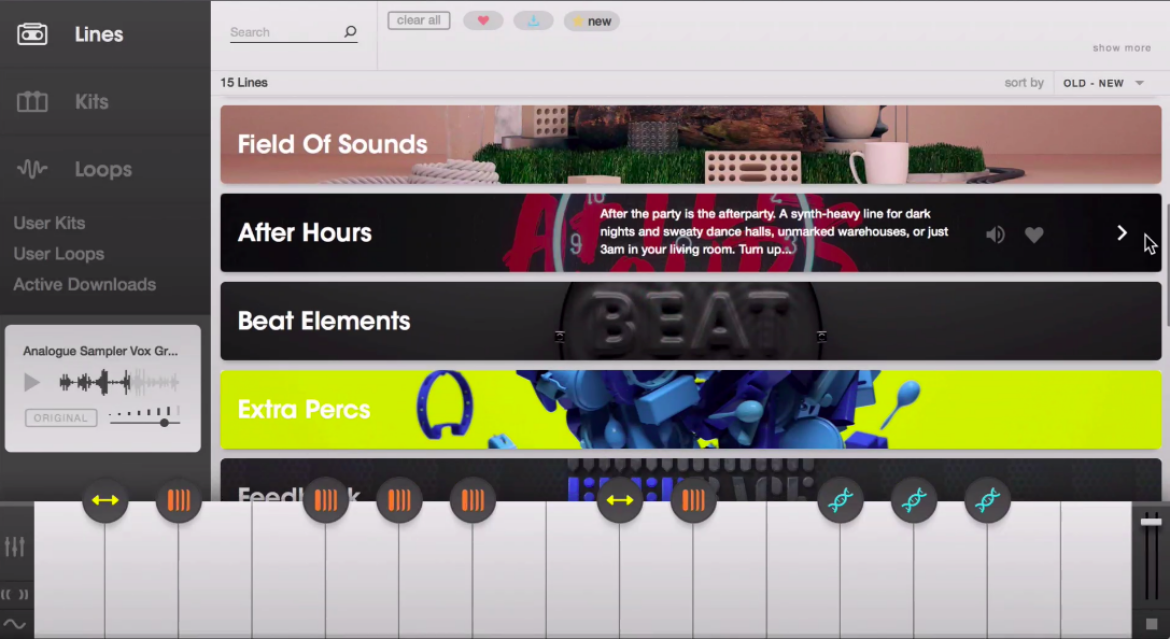Click the magnifier search icon
Screen dimensions: 1170x639
click(x=350, y=31)
